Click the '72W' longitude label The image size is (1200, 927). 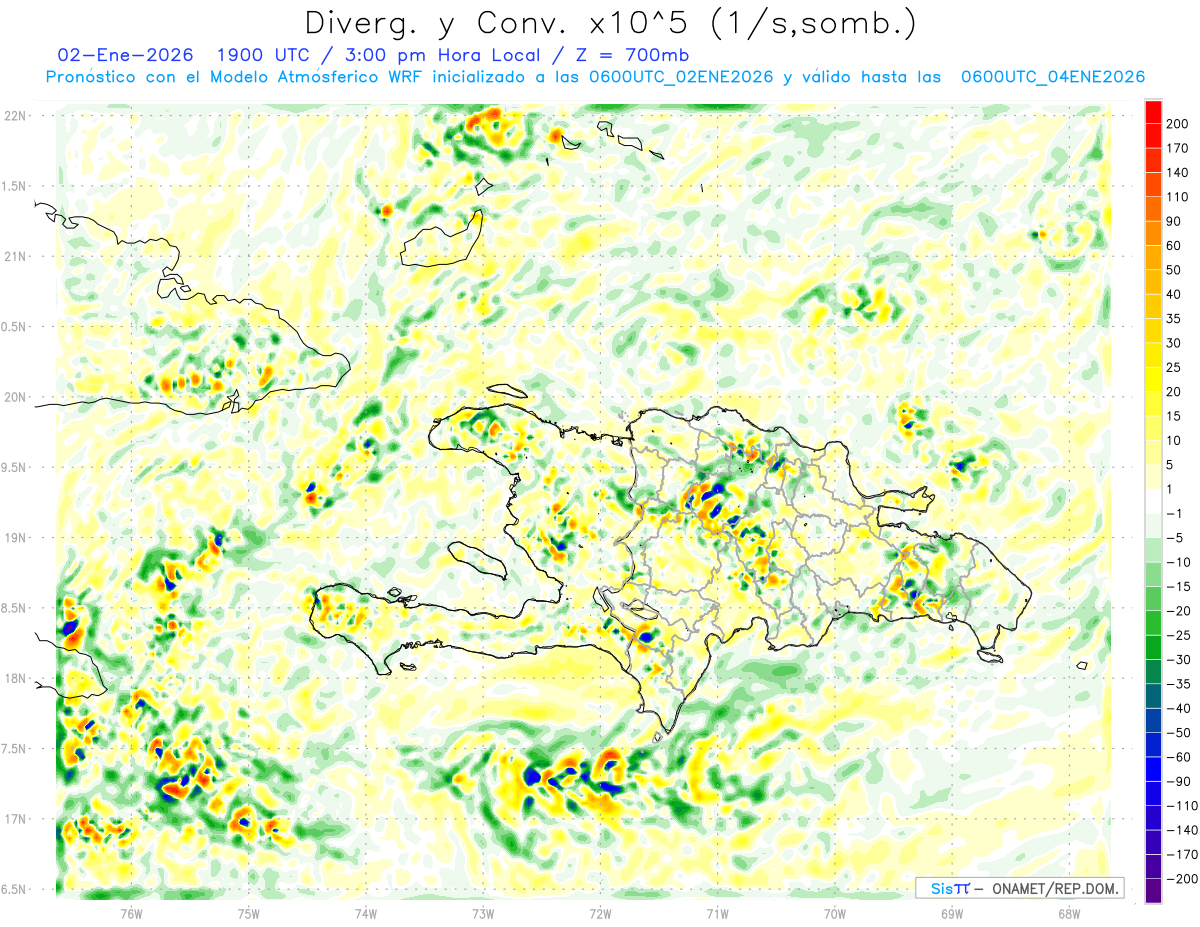coord(600,913)
